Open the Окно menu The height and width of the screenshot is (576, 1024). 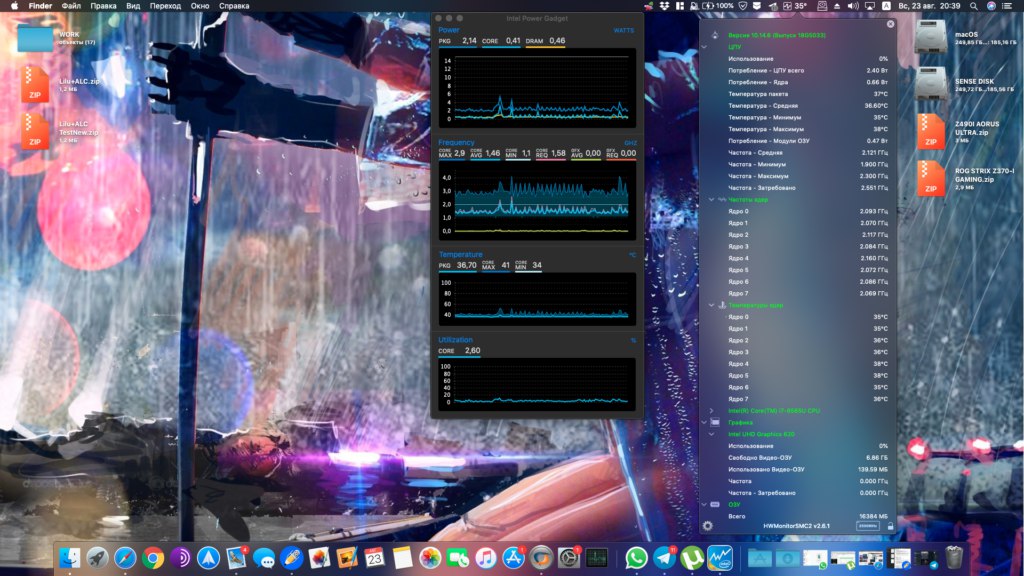[200, 6]
